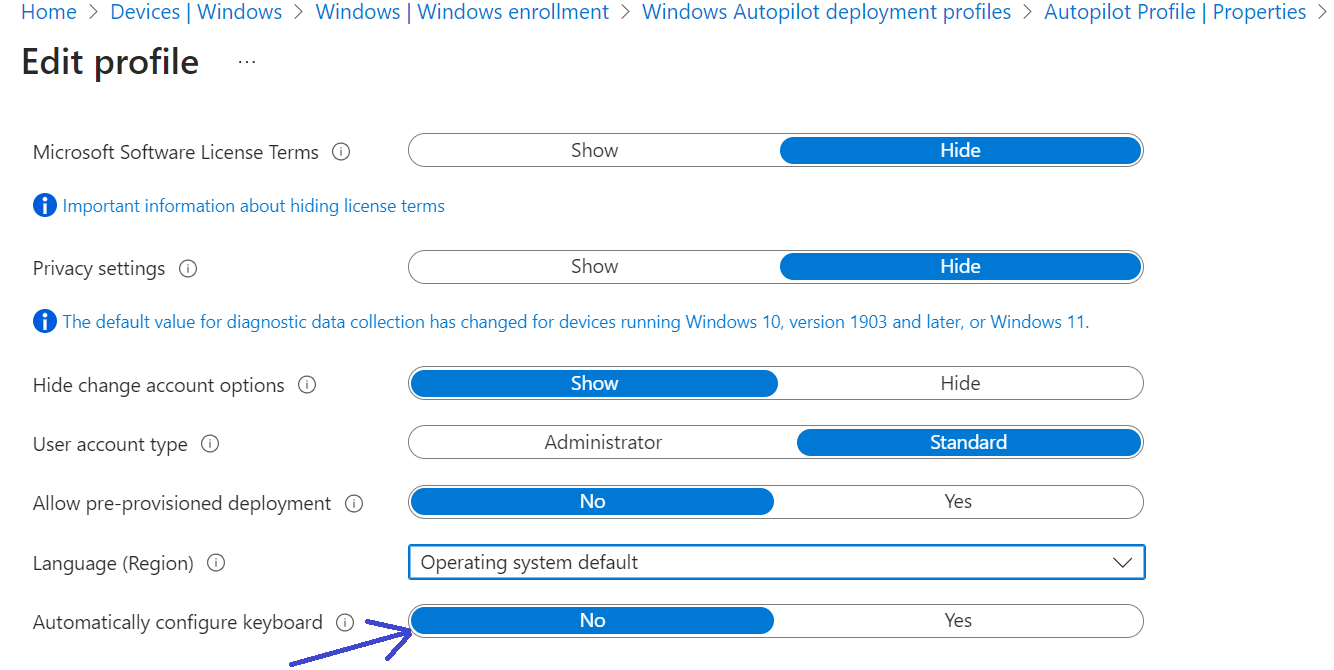Click the ellipsis next to Edit profile

coord(246,62)
